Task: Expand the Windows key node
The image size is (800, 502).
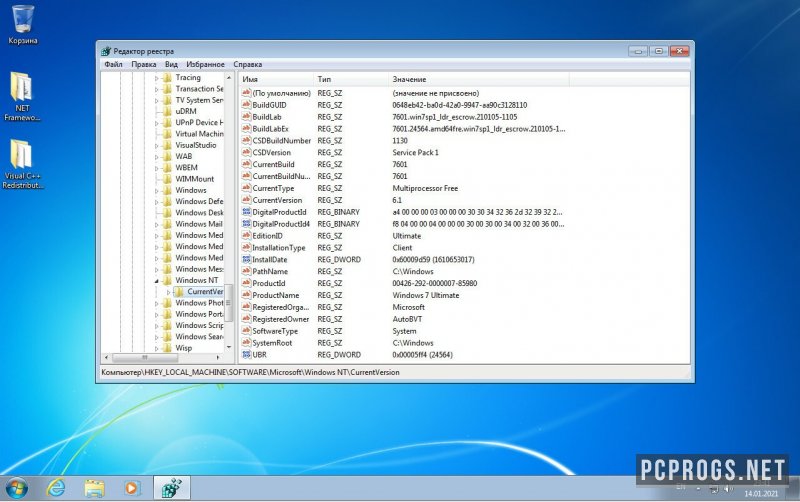Action: coord(157,190)
